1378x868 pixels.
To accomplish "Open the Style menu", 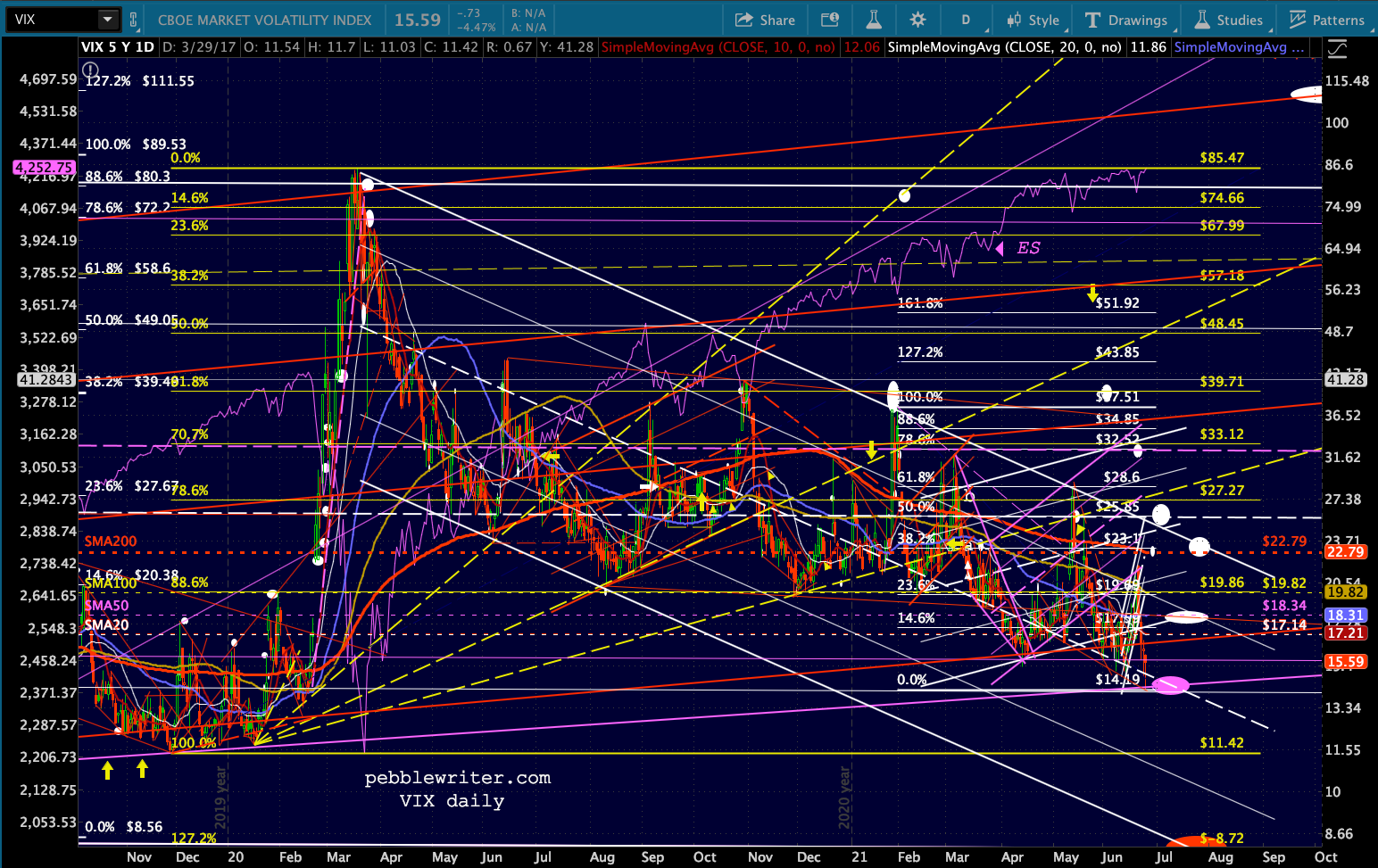I will click(1033, 20).
